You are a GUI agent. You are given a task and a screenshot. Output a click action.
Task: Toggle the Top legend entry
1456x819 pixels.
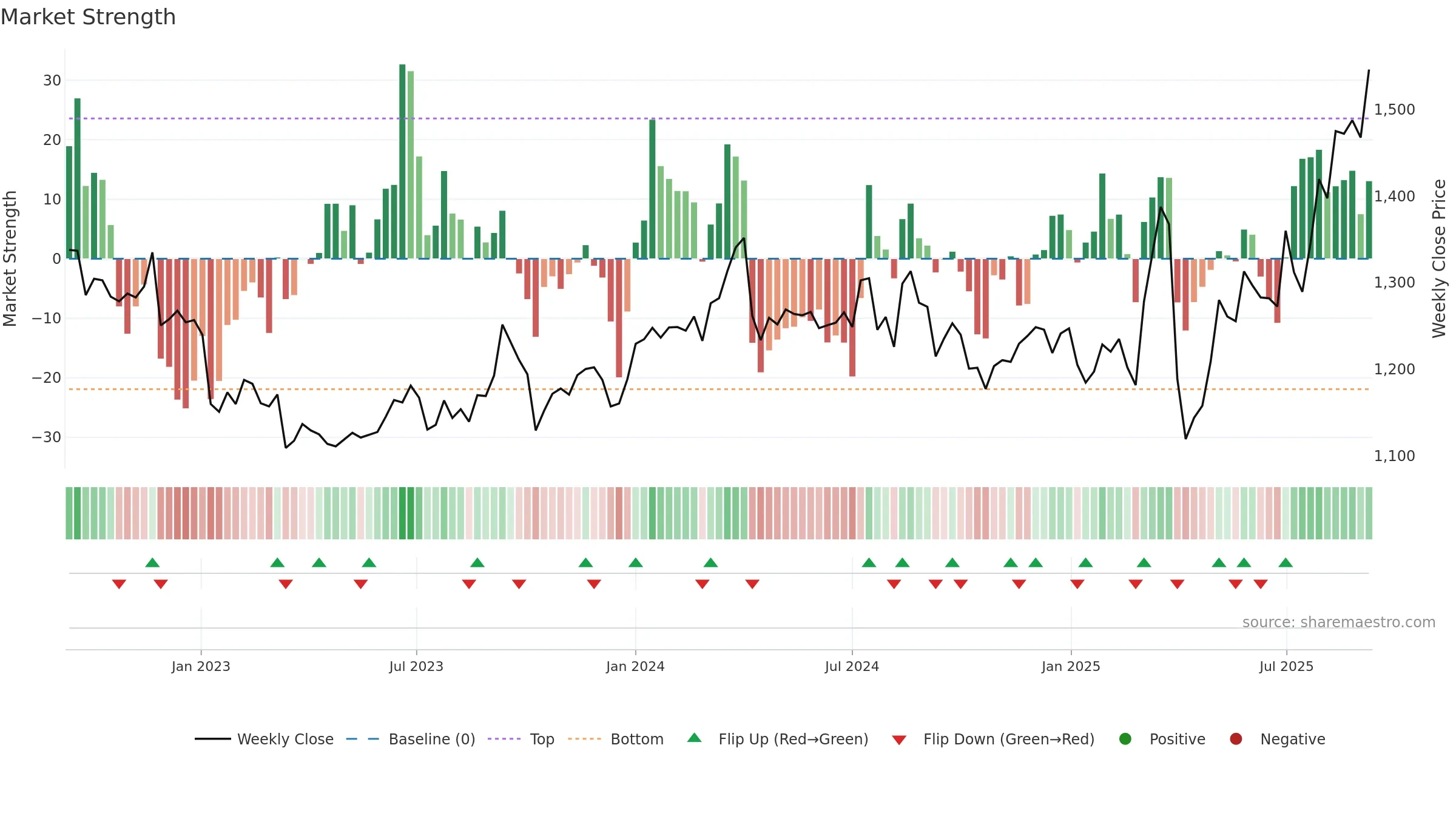click(521, 739)
